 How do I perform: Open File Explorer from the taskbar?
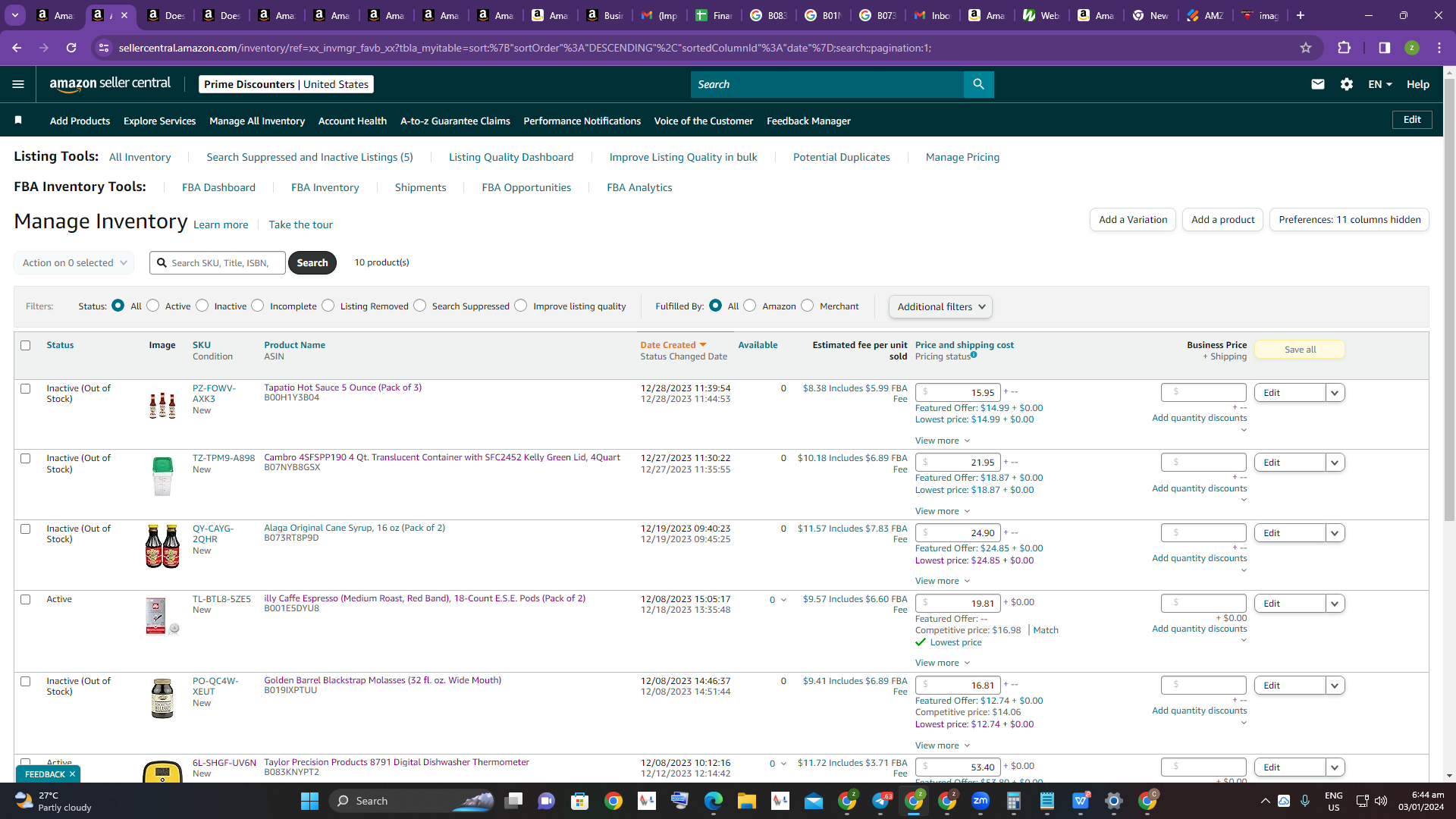(x=746, y=801)
